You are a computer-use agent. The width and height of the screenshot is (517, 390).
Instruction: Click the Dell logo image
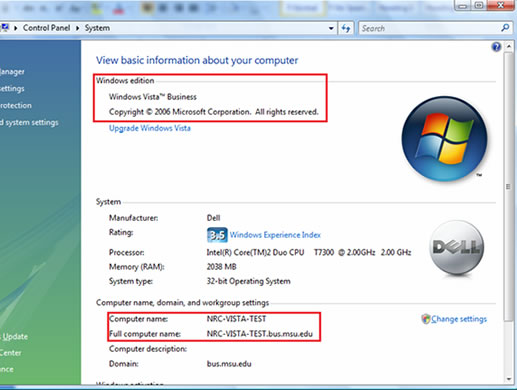(x=457, y=248)
